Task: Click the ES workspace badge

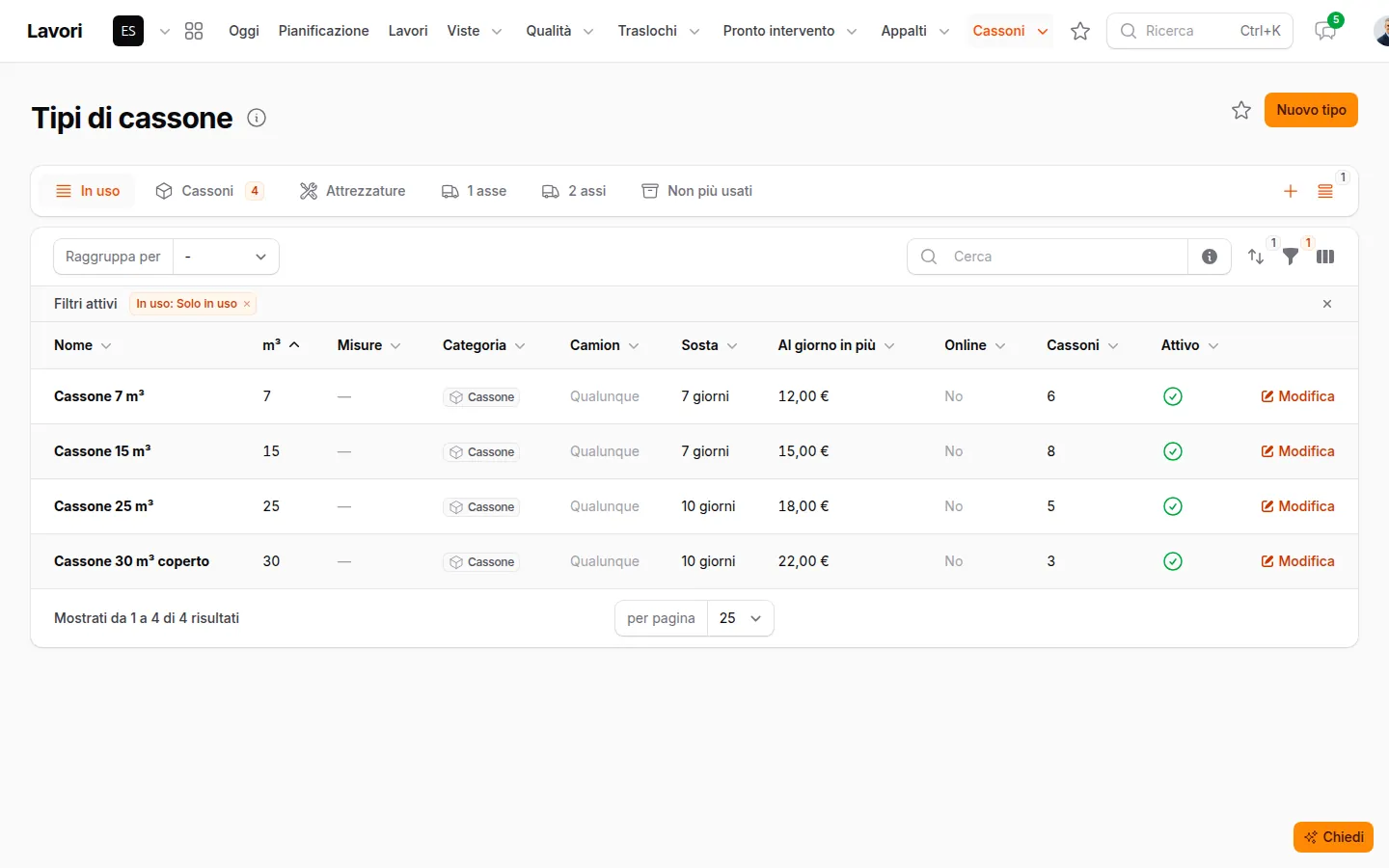Action: [x=128, y=31]
